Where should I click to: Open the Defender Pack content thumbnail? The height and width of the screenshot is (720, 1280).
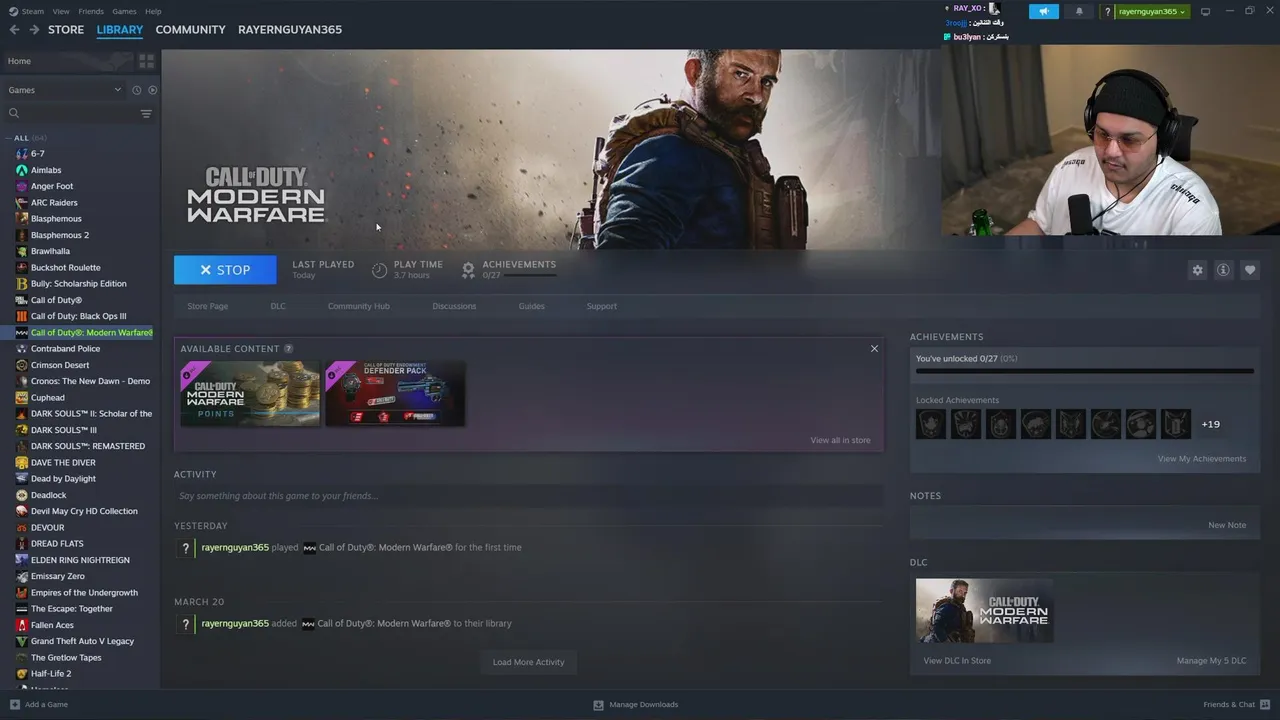395,394
